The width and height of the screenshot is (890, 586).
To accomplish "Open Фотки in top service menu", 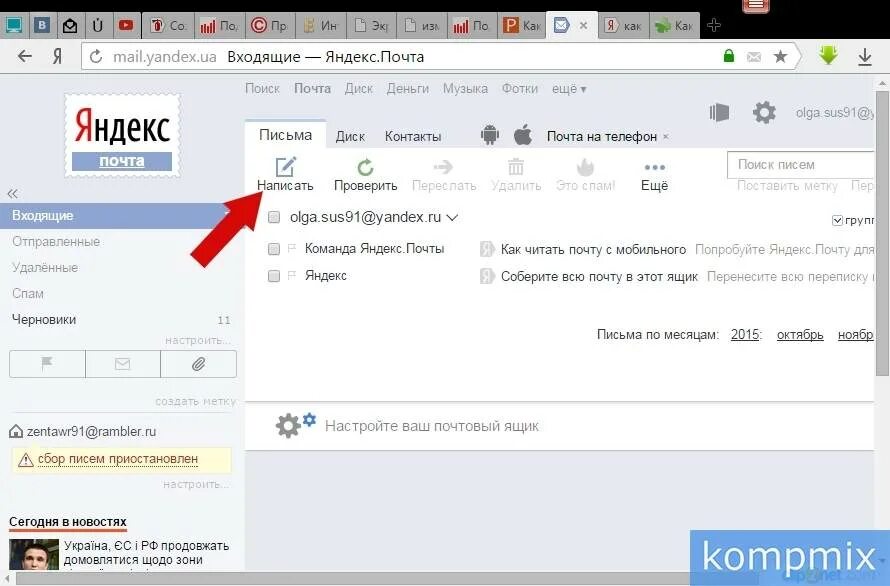I will 519,89.
